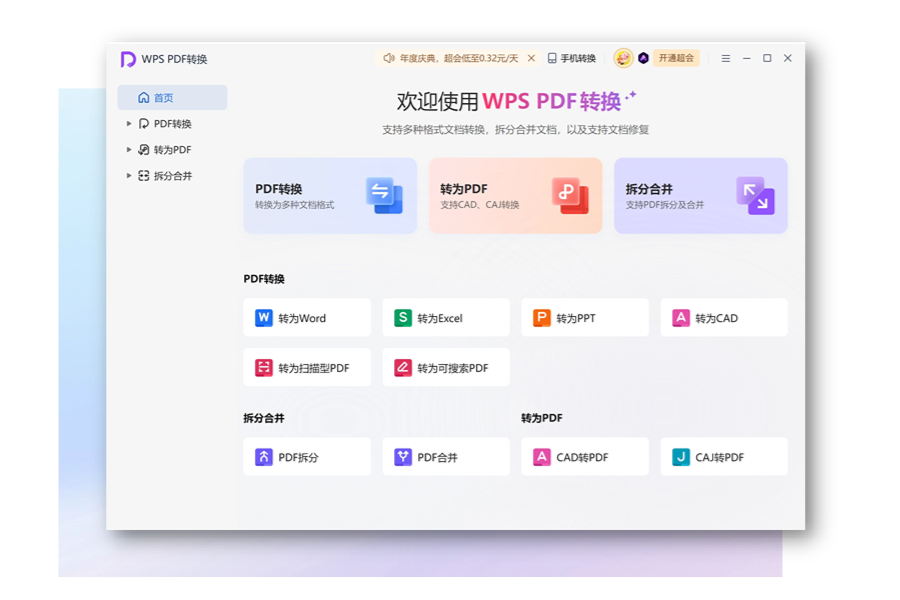Open 手机转换 phone conversion
Screen dimensions: 900x600
click(572, 58)
